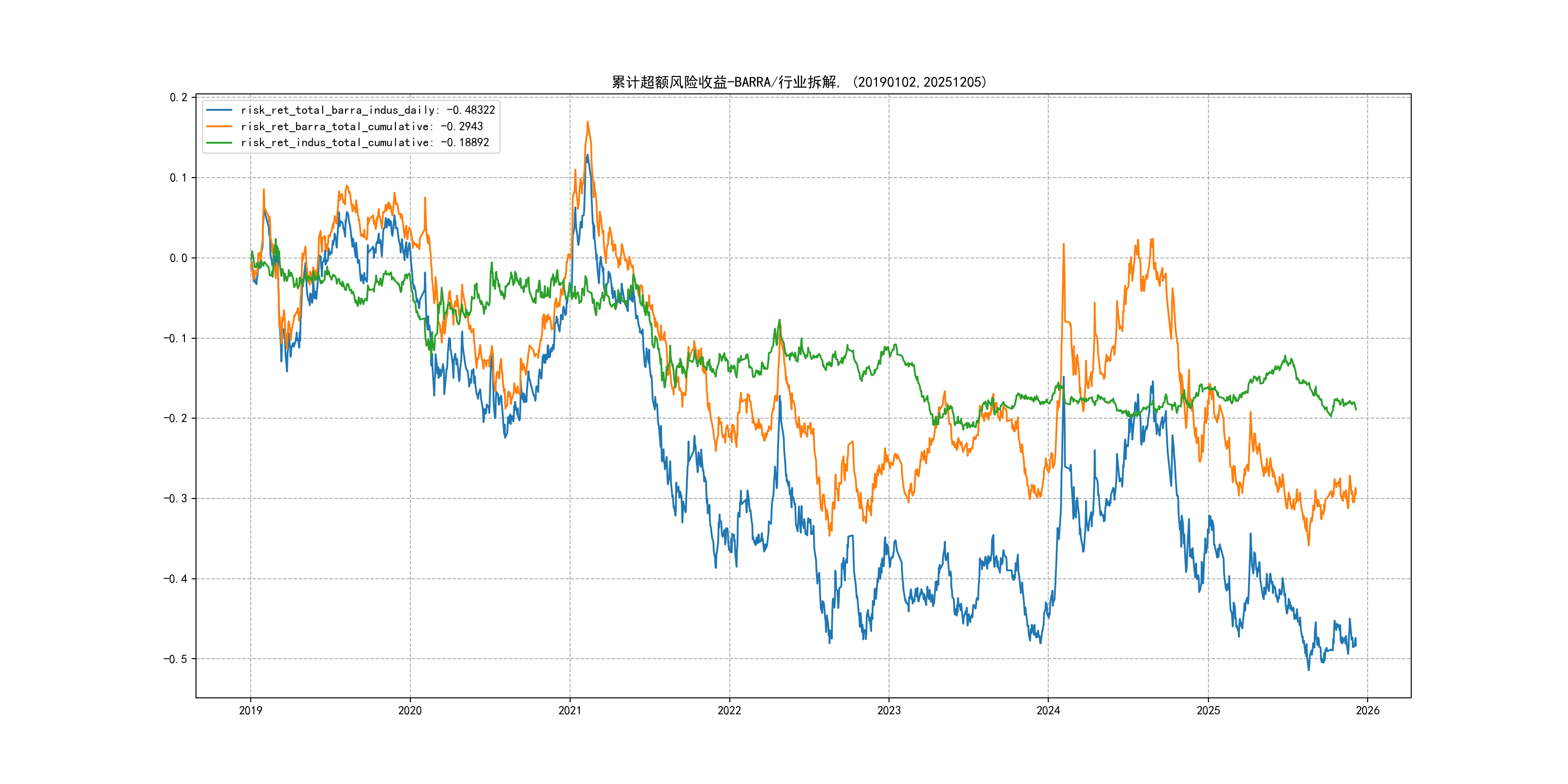
Task: Click the orange line's highest peak in 2021
Action: pyautogui.click(x=588, y=122)
